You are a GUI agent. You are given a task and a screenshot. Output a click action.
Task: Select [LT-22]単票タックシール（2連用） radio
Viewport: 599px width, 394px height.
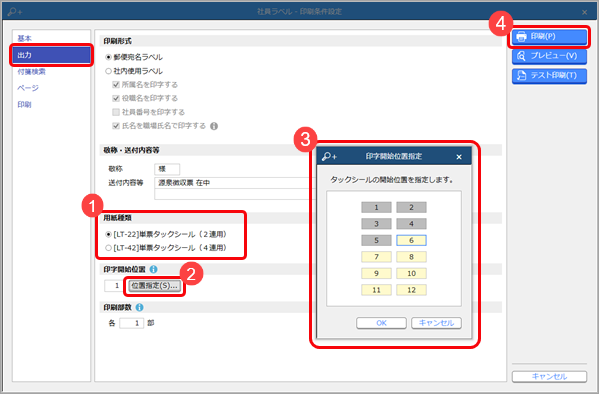point(108,234)
